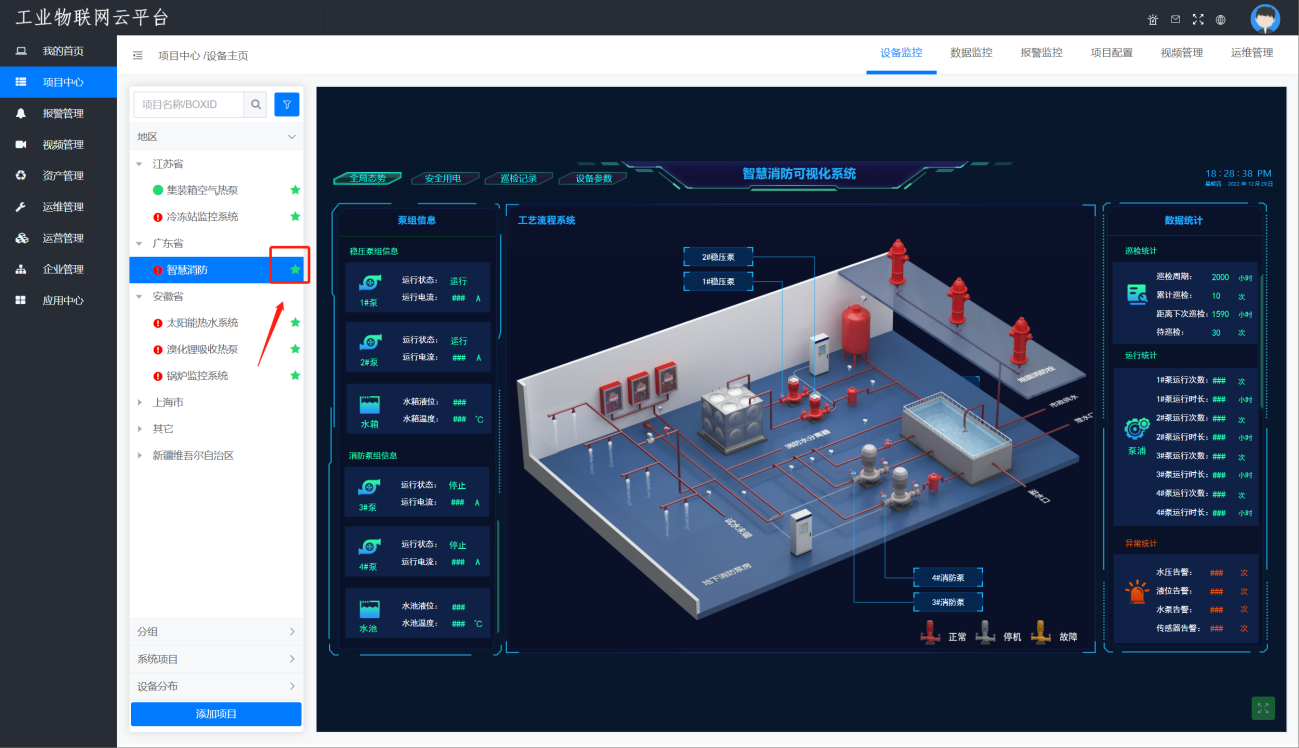Image resolution: width=1299 pixels, height=748 pixels.
Task: Open the mail message icon
Action: 1175,19
